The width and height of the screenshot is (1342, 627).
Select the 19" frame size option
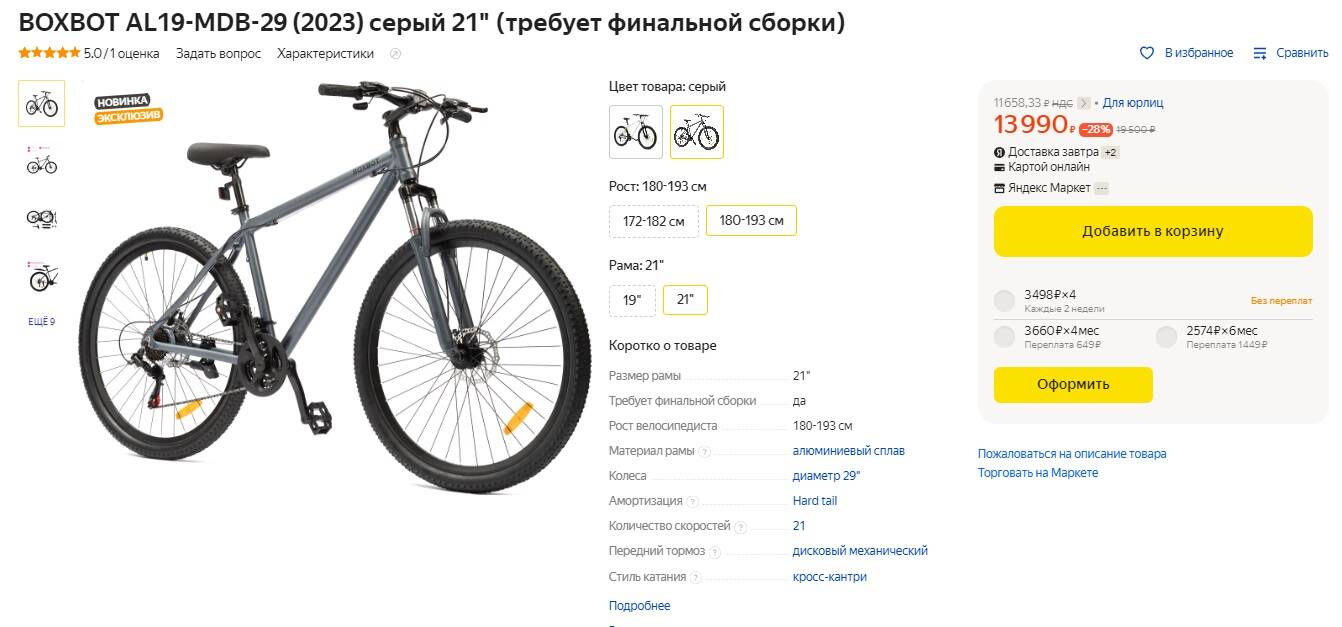tap(632, 300)
